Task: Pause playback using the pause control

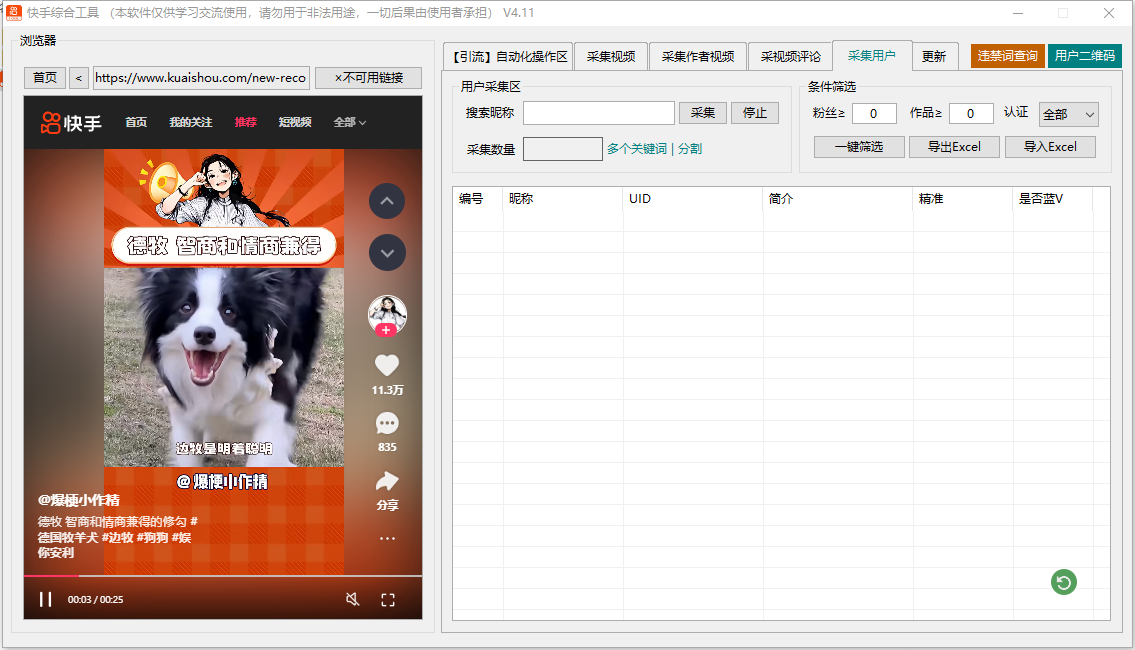Action: 44,599
